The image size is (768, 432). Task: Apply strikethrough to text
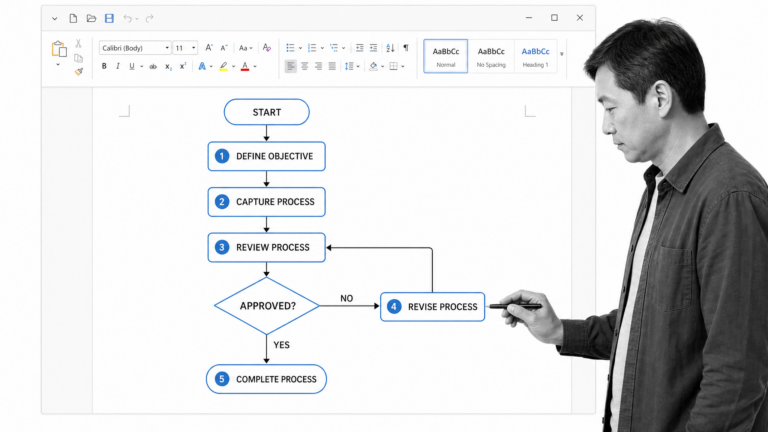pos(153,67)
